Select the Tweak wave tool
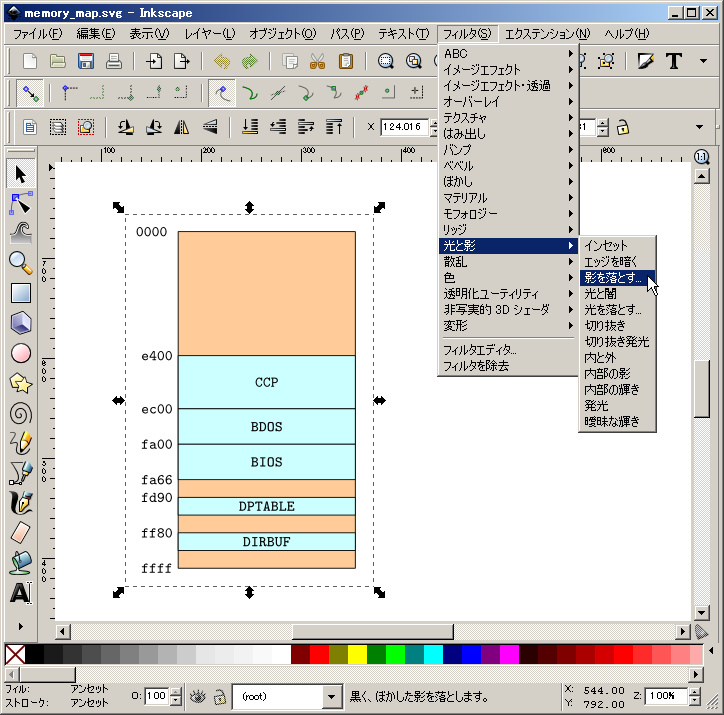Viewport: 724px width, 715px height. click(x=20, y=233)
